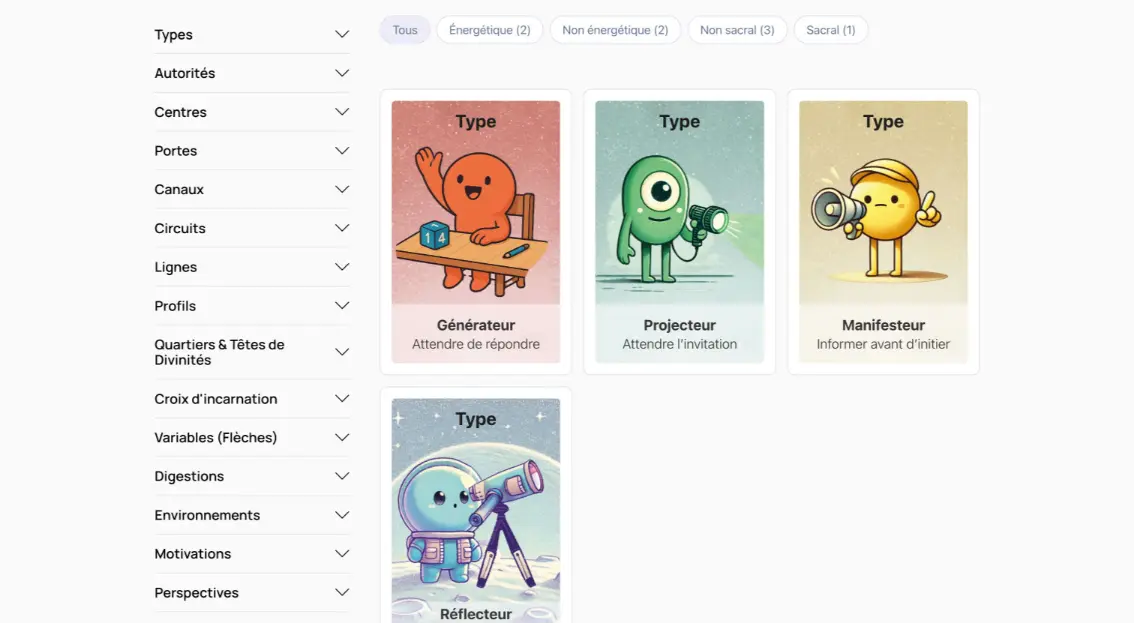This screenshot has height=623, width=1134.
Task: Click the chevron arrow beside Portes
Action: point(342,151)
